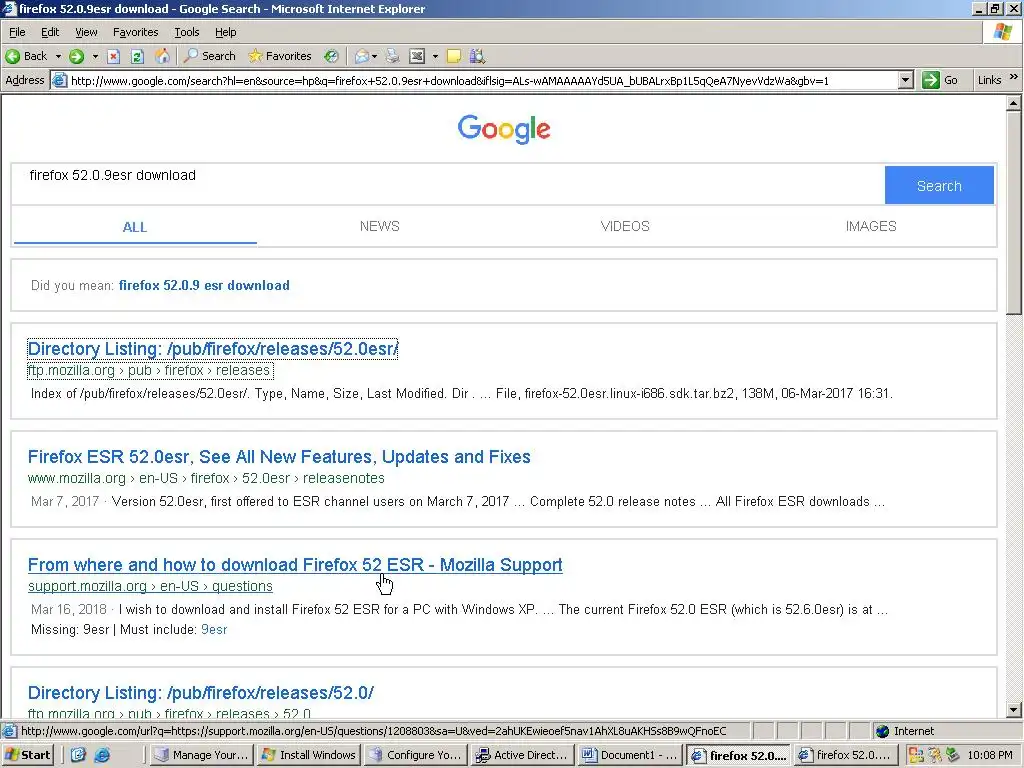Image resolution: width=1024 pixels, height=768 pixels.
Task: Switch to 'Install Windows' taskbar window
Action: pos(308,755)
